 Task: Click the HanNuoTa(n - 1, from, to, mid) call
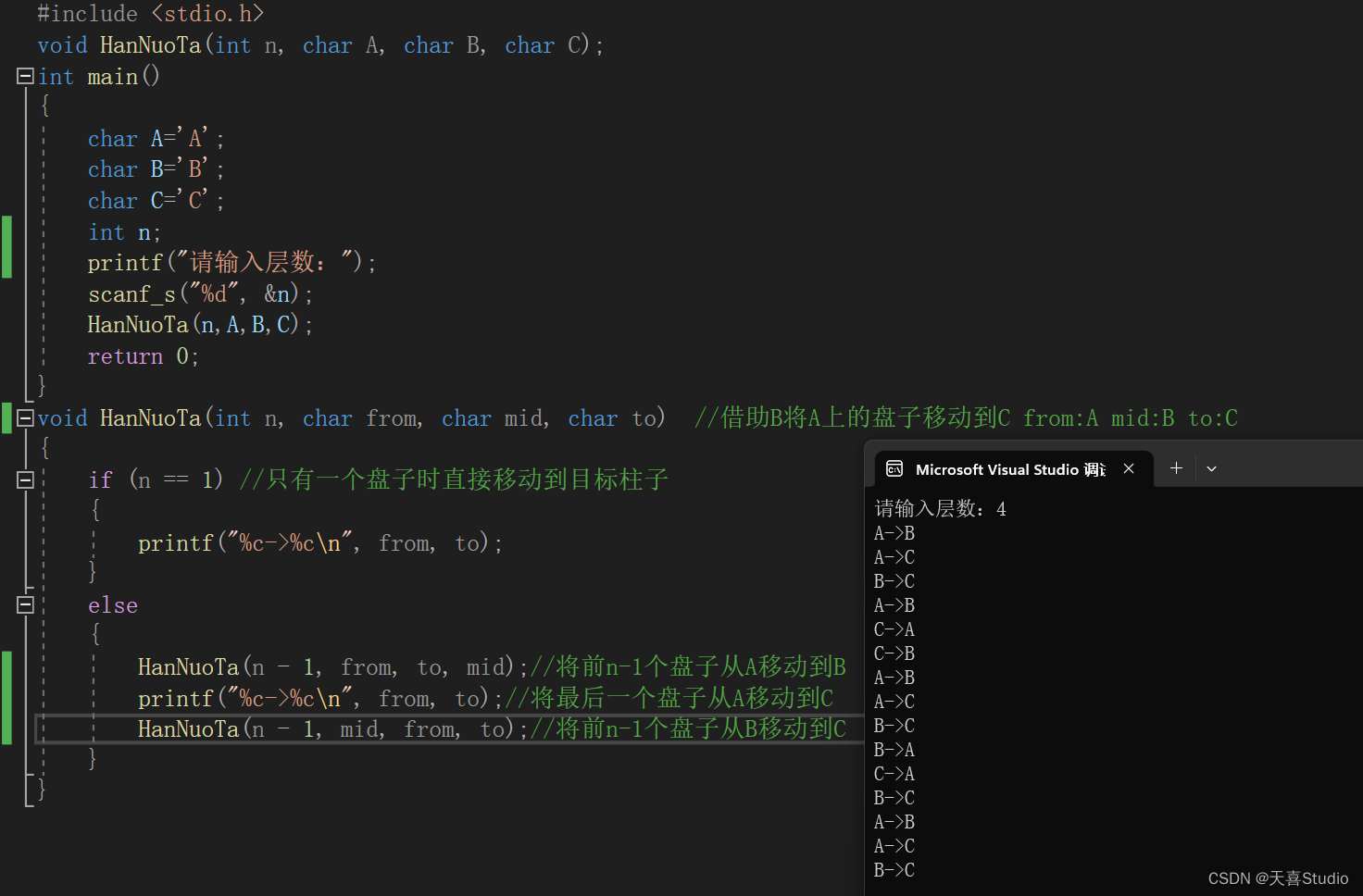[333, 667]
